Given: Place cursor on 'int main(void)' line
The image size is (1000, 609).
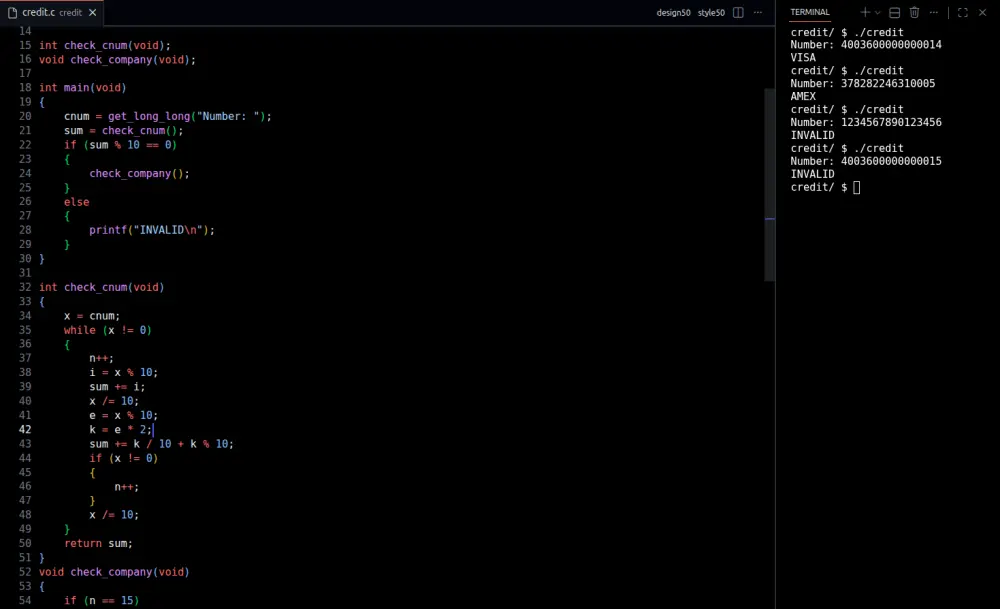Looking at the screenshot, I should click(x=83, y=87).
